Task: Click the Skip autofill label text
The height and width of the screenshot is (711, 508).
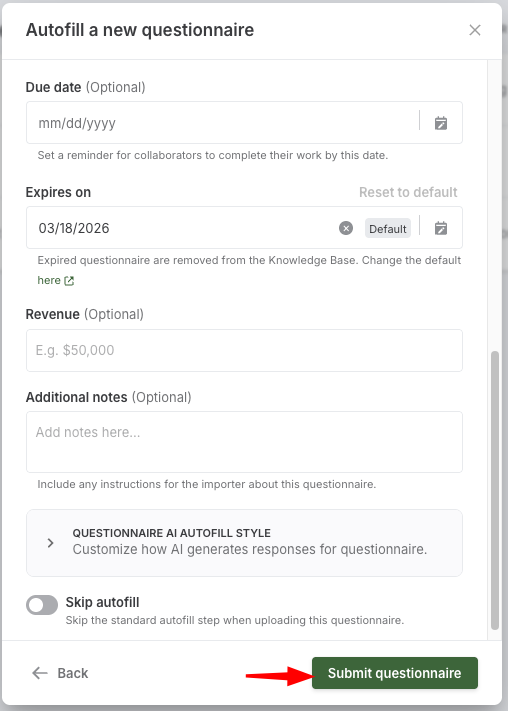Action: [103, 602]
